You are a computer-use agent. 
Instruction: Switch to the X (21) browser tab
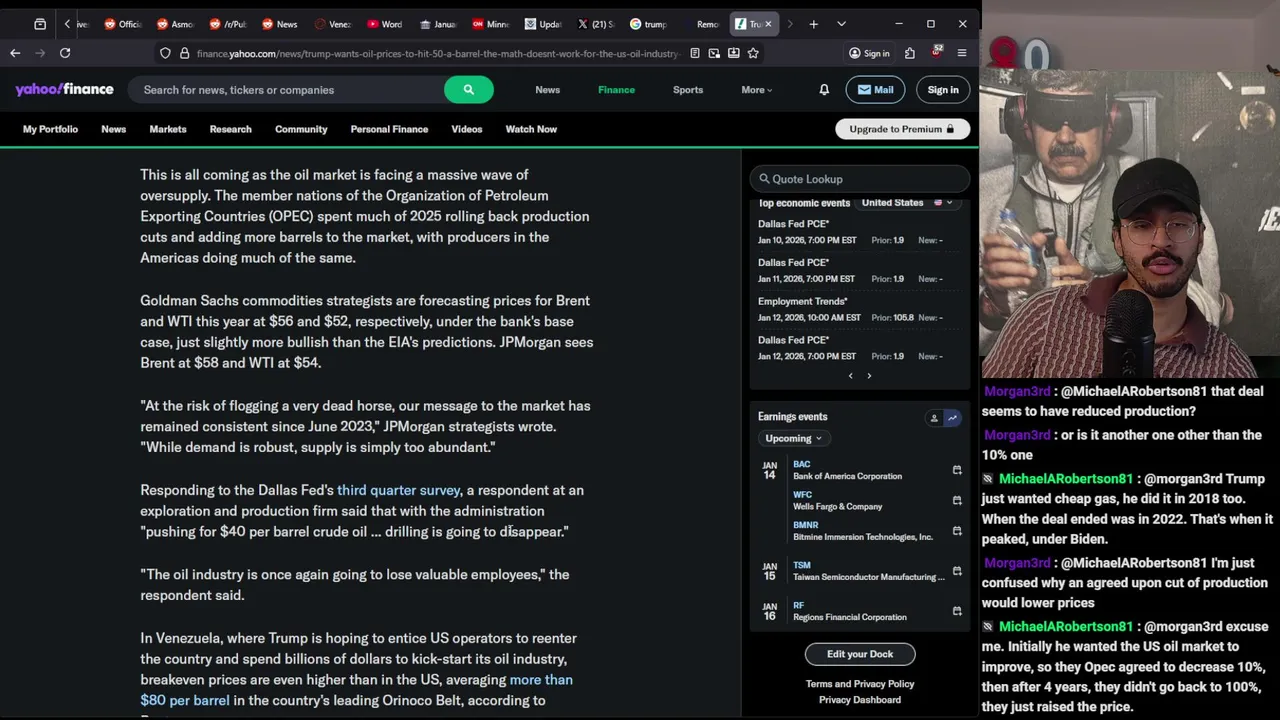click(595, 24)
